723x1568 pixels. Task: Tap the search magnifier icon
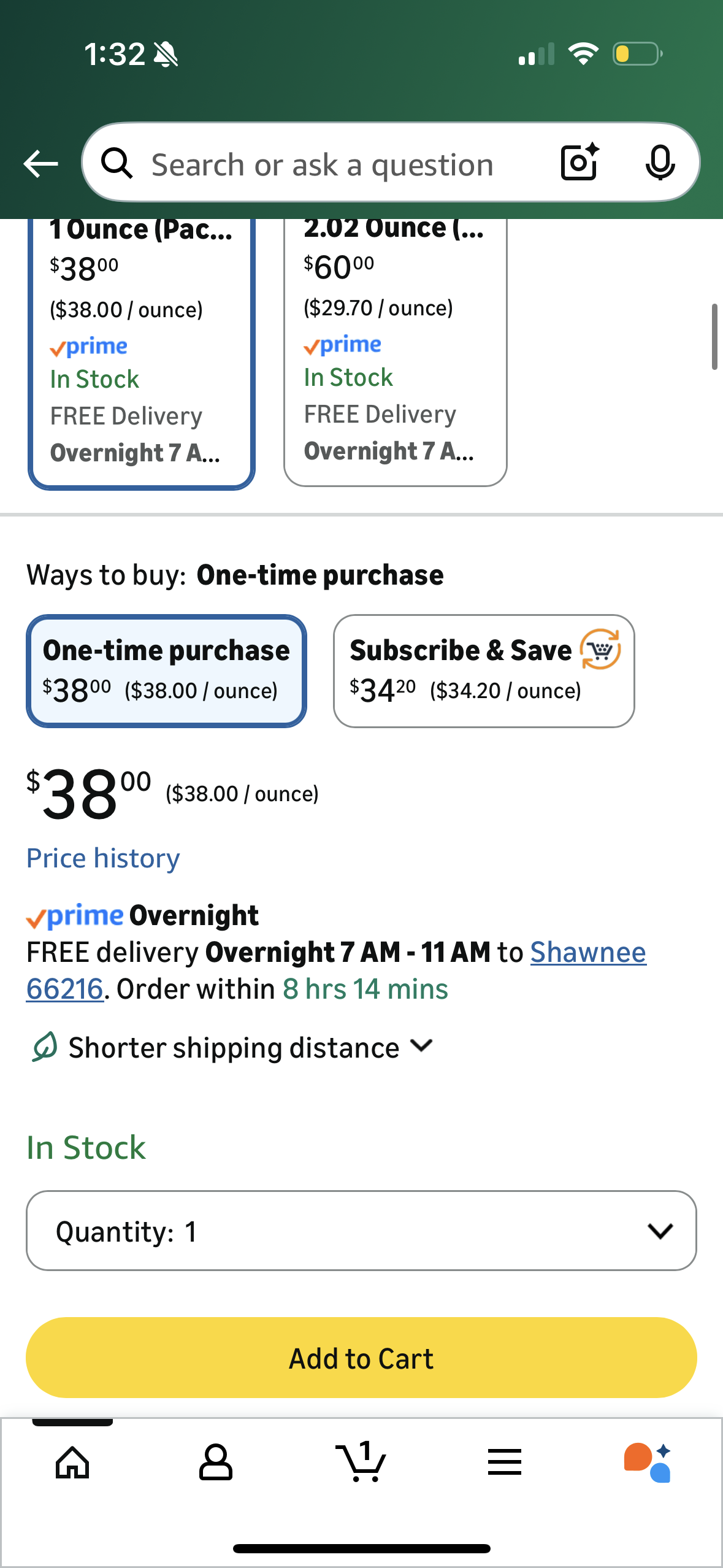point(117,164)
